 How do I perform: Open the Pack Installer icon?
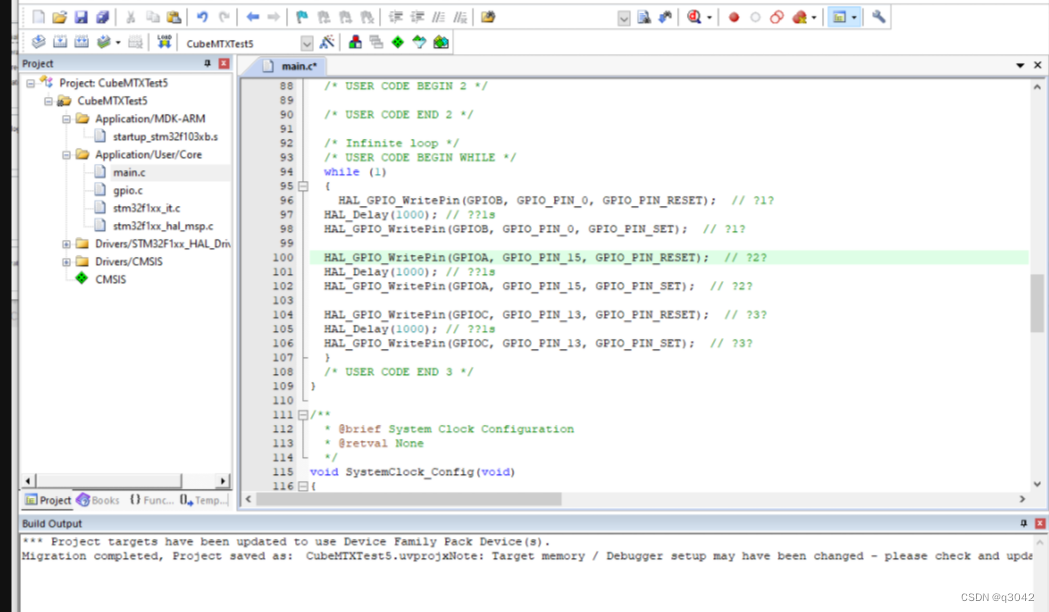pyautogui.click(x=441, y=42)
